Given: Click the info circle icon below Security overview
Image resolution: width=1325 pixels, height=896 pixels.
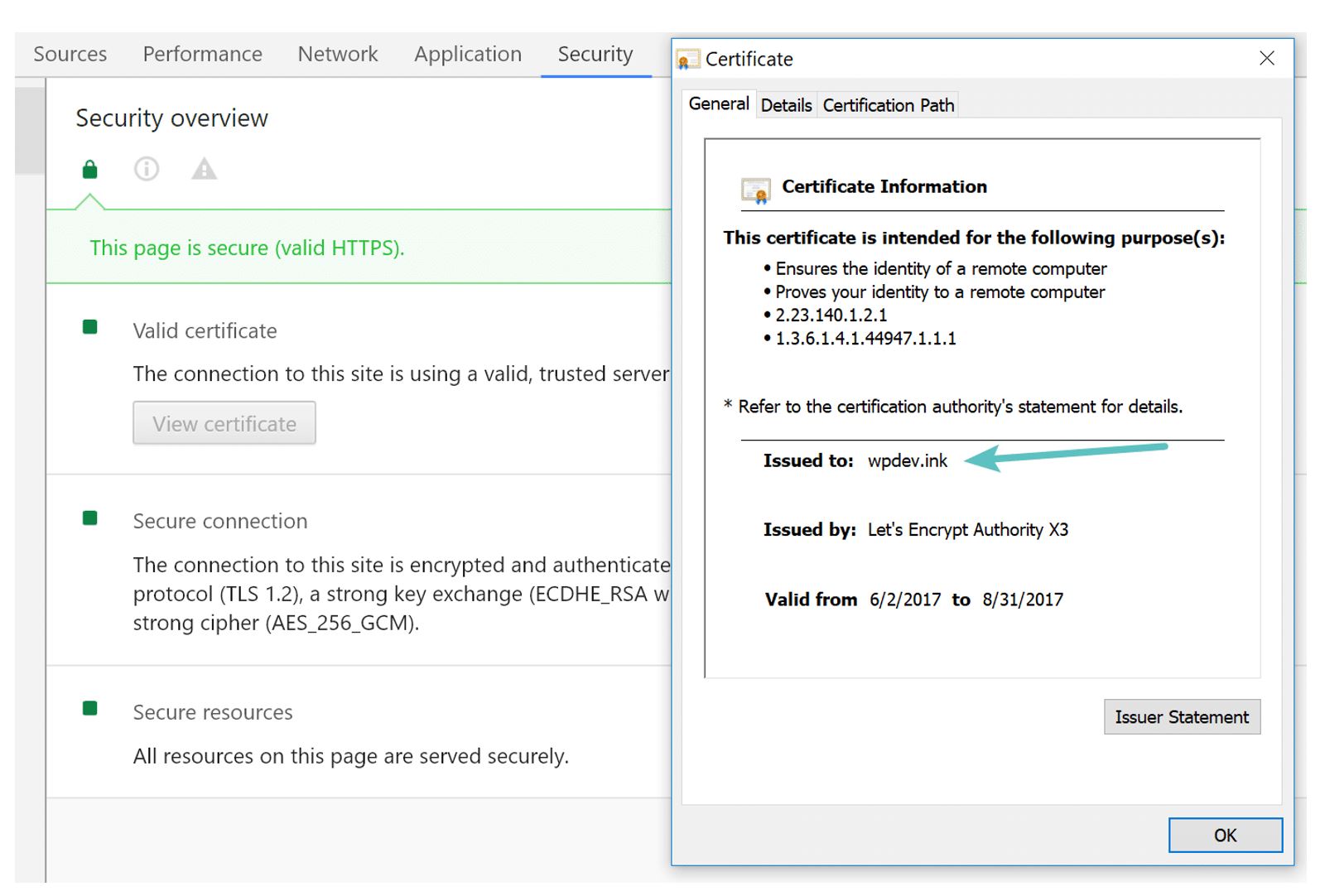Looking at the screenshot, I should coord(147,168).
